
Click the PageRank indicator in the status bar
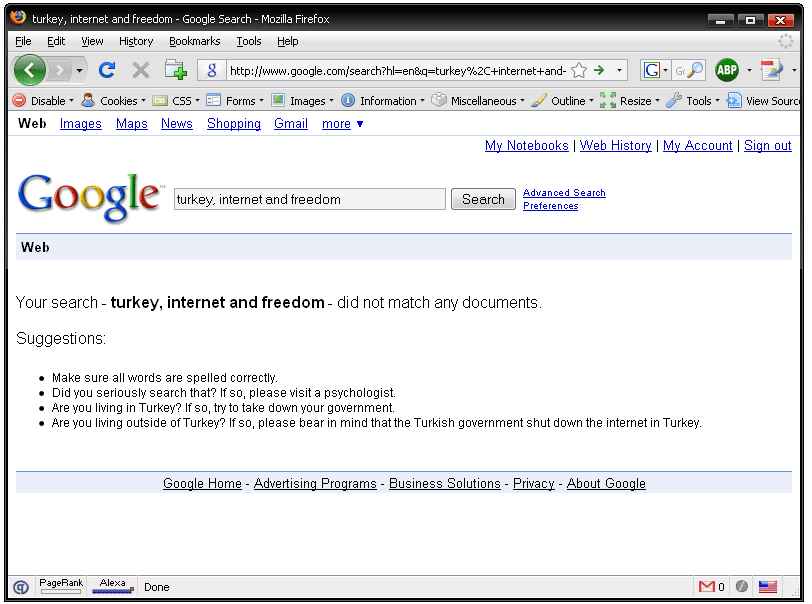[x=61, y=585]
